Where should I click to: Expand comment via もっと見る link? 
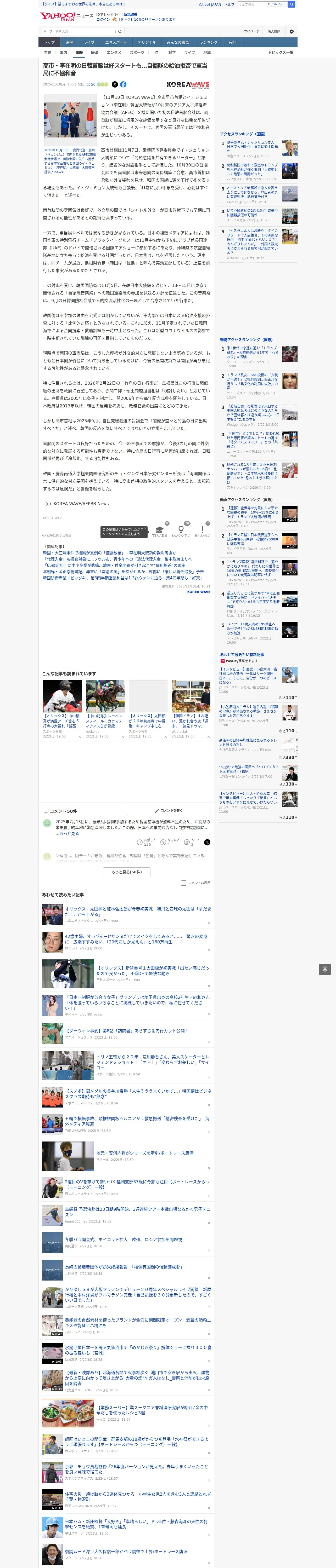(69, 833)
